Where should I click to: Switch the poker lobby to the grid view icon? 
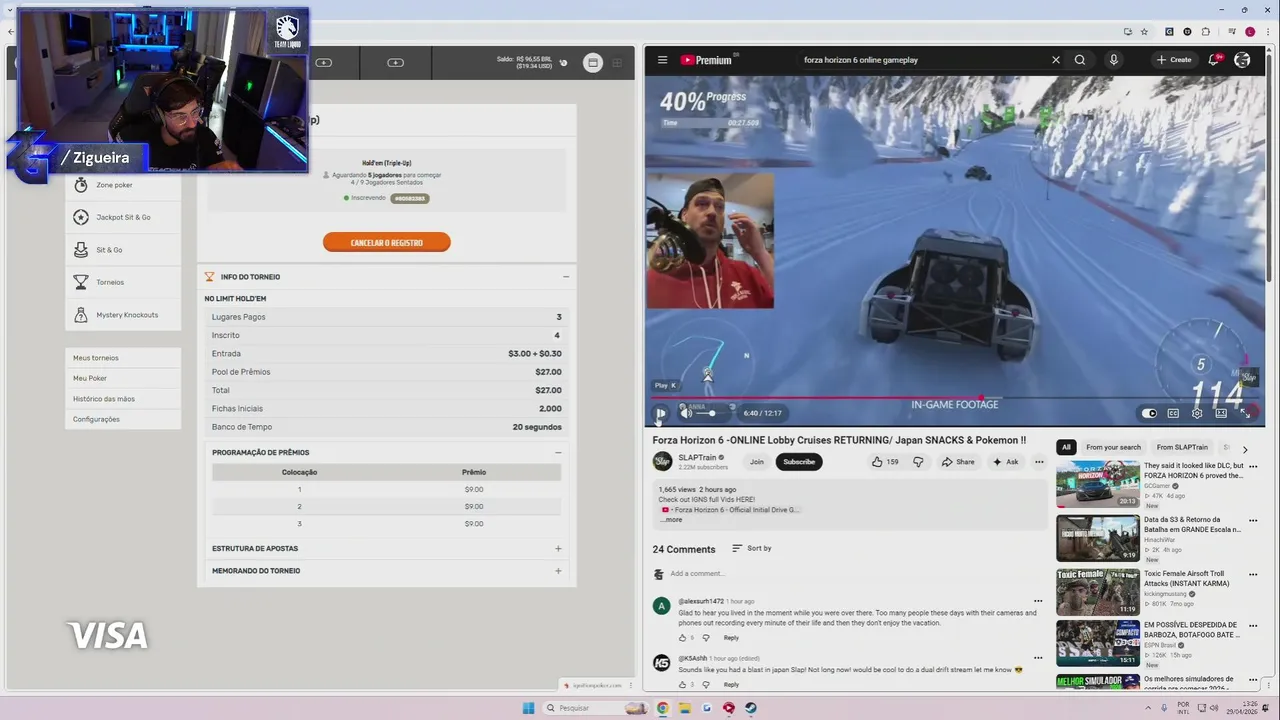[617, 63]
